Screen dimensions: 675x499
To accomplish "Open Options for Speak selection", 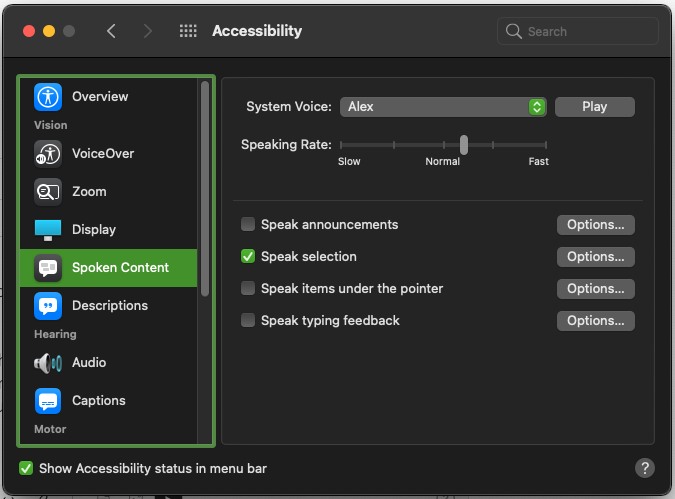I will coord(595,257).
